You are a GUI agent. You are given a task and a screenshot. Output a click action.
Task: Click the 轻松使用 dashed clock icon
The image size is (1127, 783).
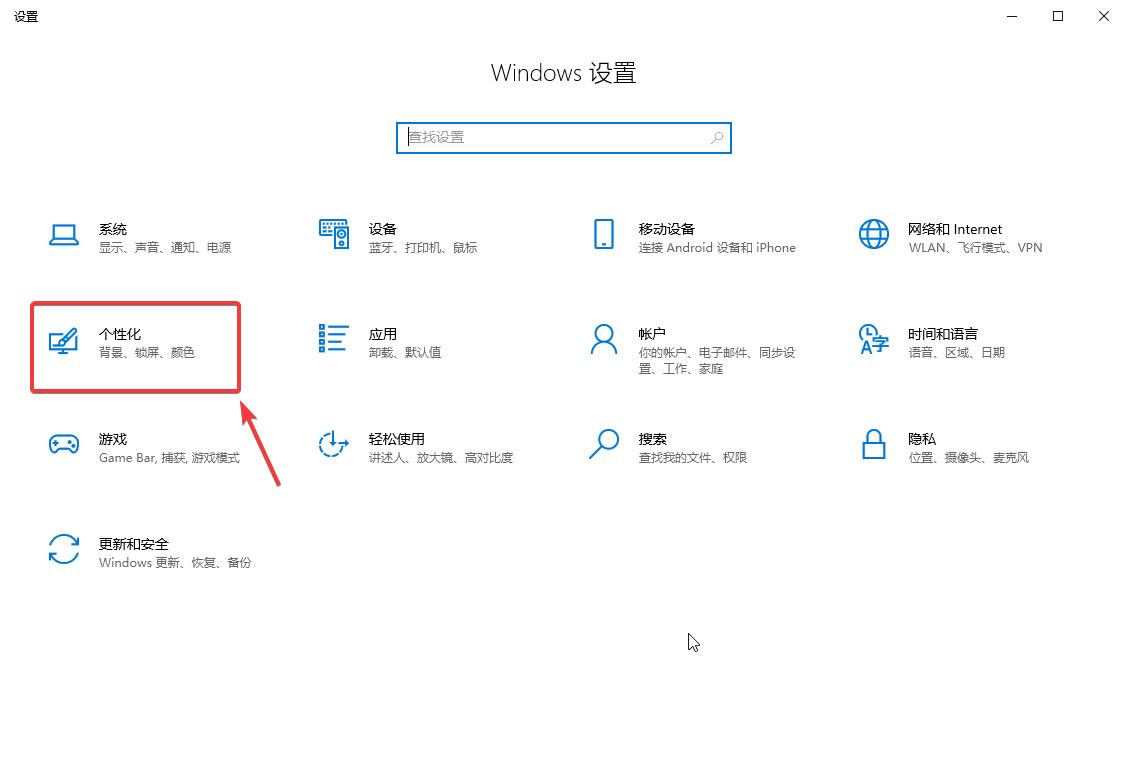click(x=334, y=444)
